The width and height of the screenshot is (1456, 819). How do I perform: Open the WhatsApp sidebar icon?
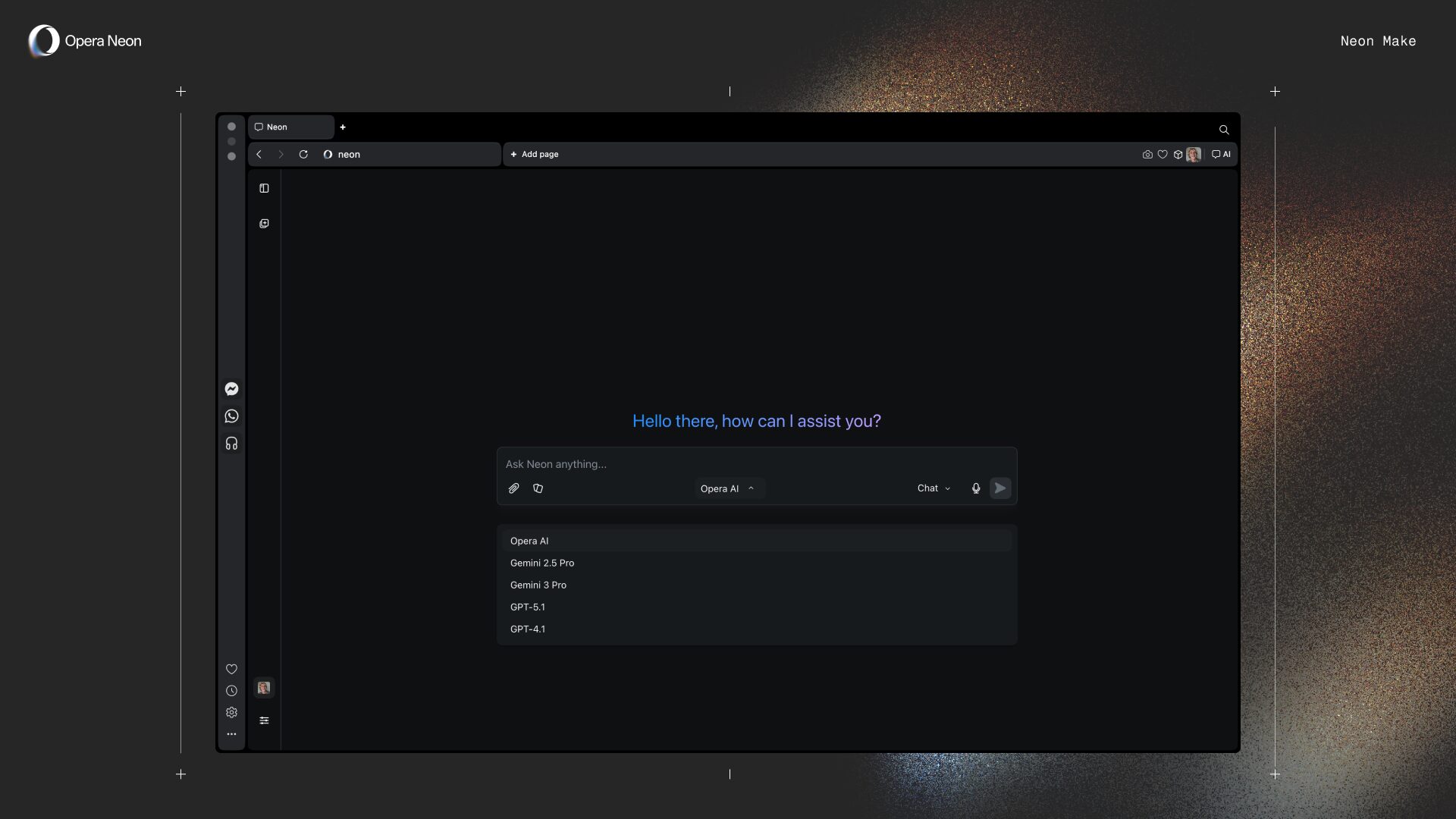click(231, 416)
